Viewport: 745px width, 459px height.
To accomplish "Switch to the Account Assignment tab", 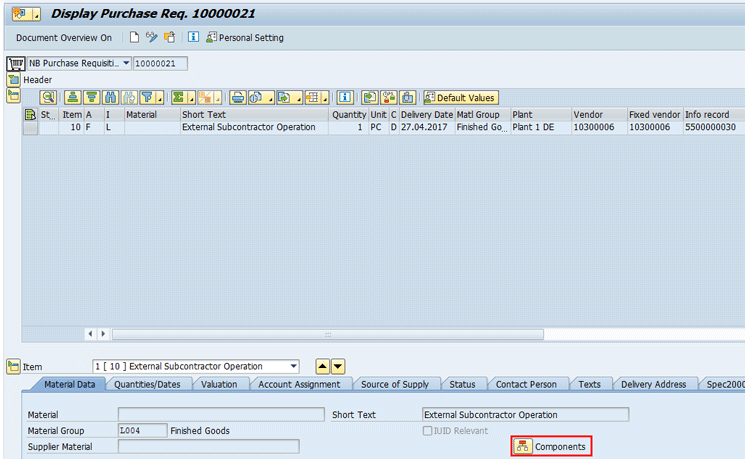I will click(x=300, y=384).
